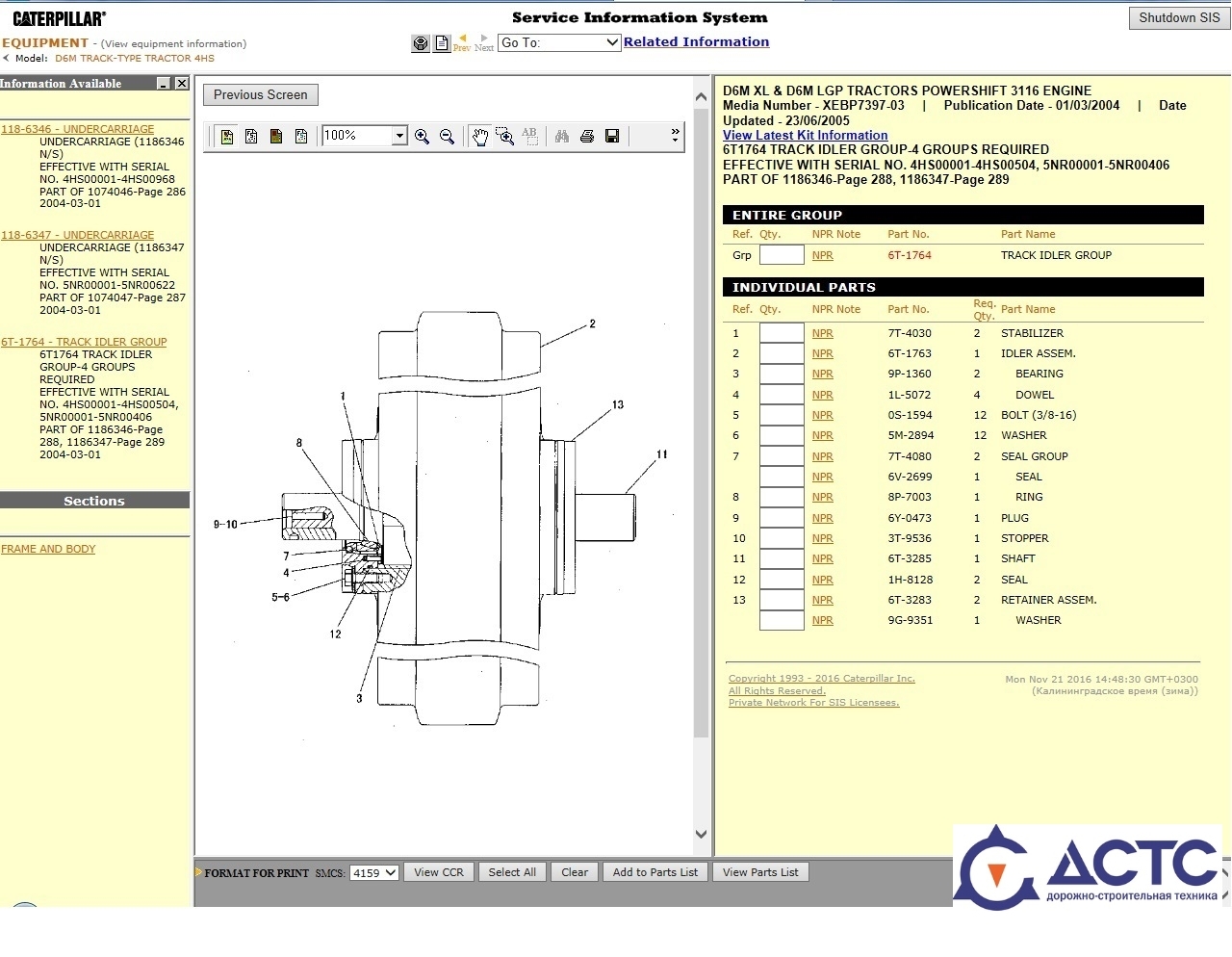Click the D6M TRACK-TYPE TRACTOR 4HS model link
The height and width of the screenshot is (957, 1232).
(x=135, y=58)
